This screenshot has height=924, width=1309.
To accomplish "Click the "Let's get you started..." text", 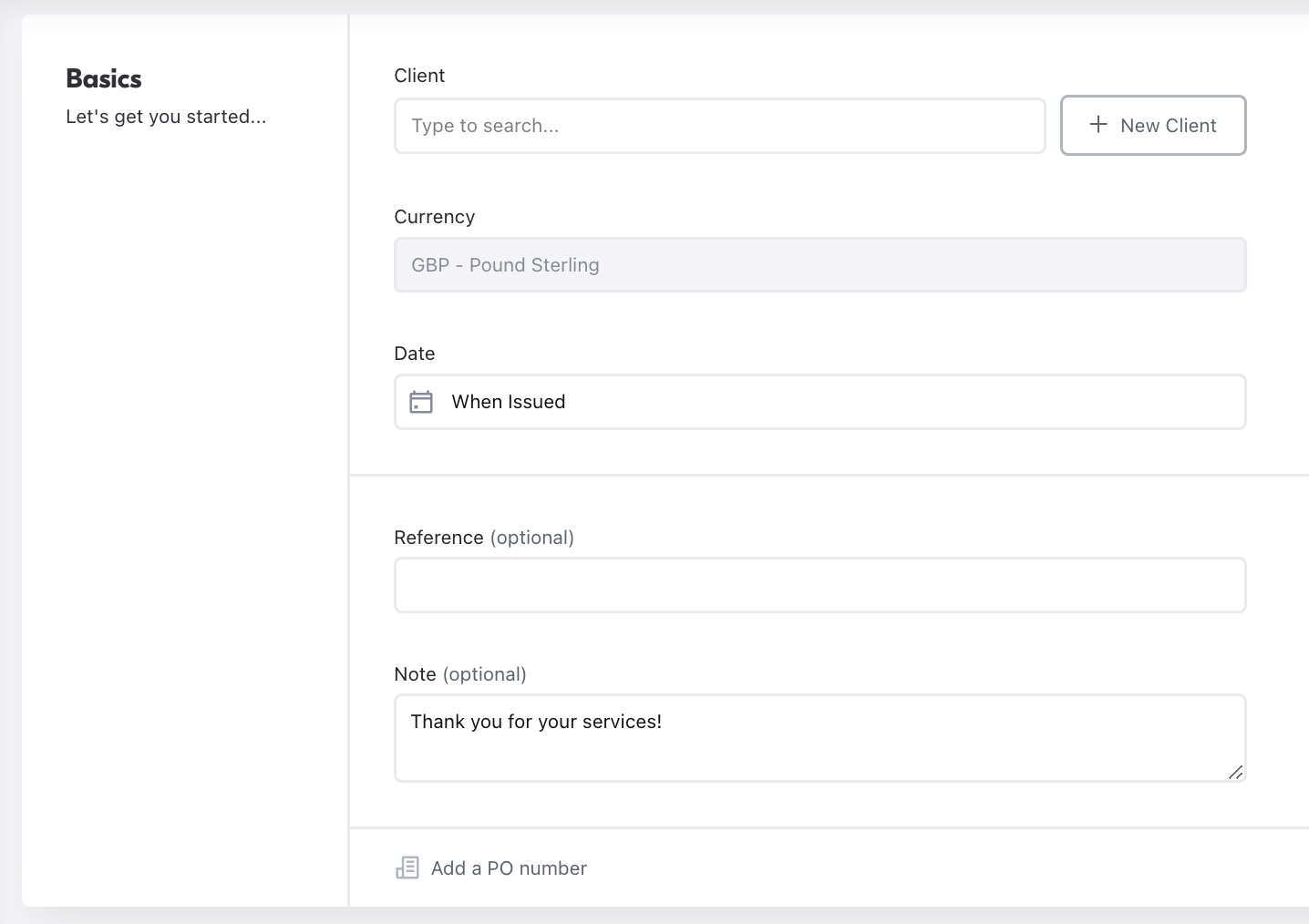I will [x=166, y=117].
